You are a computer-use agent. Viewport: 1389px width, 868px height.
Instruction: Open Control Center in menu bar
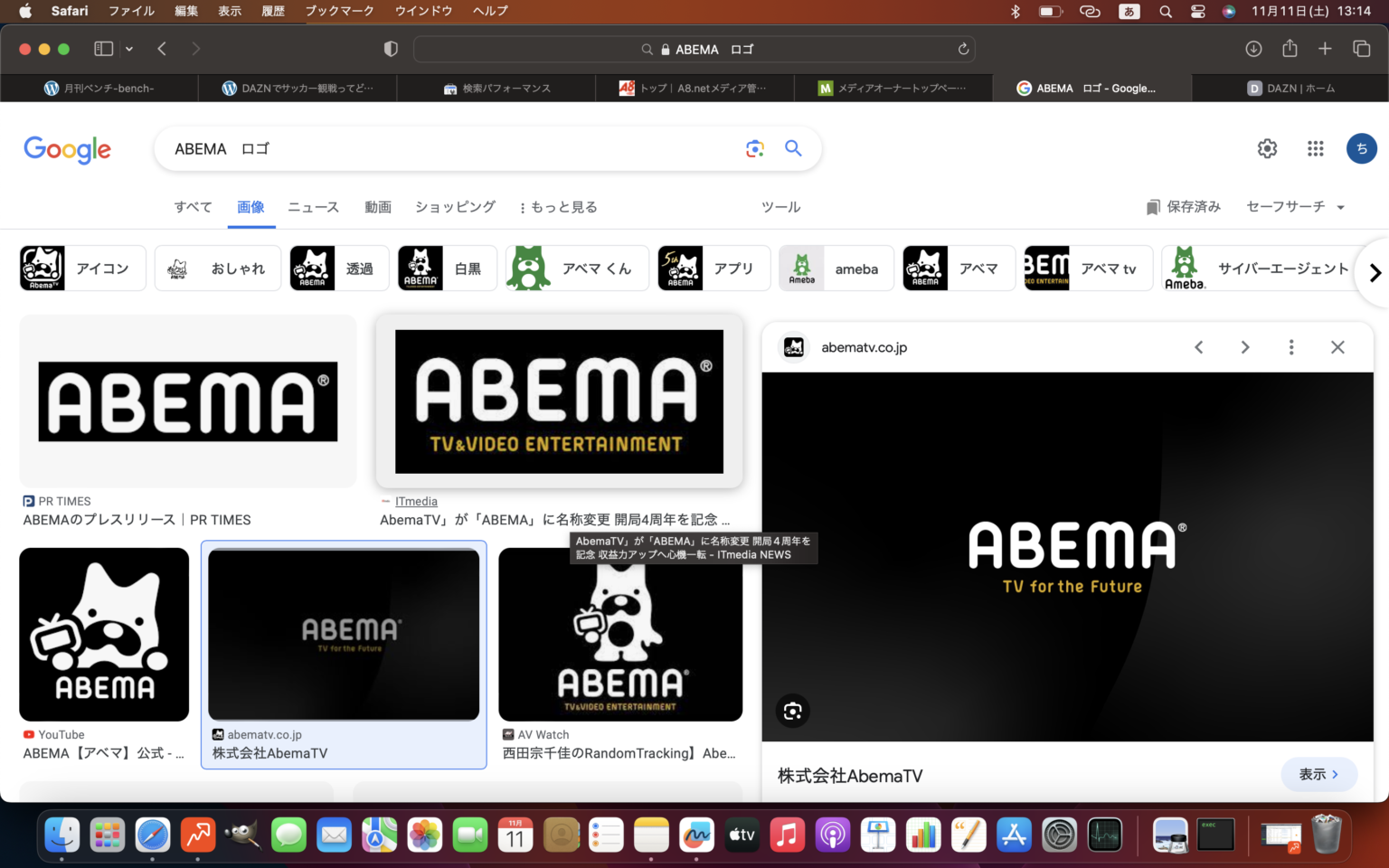(1197, 12)
